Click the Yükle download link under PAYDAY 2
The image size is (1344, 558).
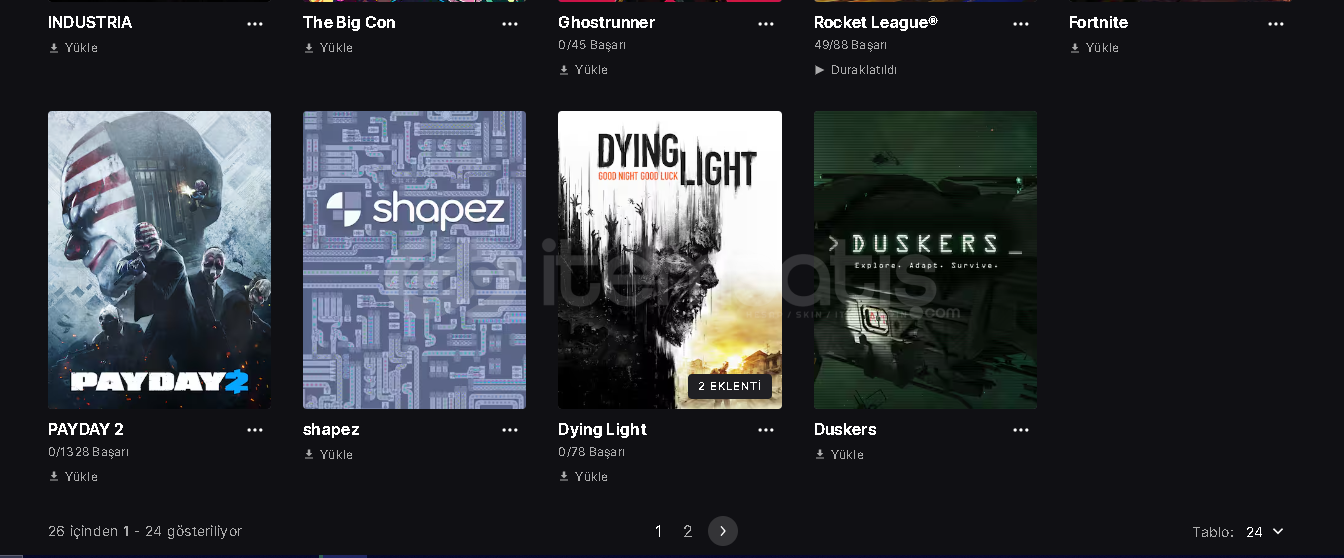[x=73, y=477]
